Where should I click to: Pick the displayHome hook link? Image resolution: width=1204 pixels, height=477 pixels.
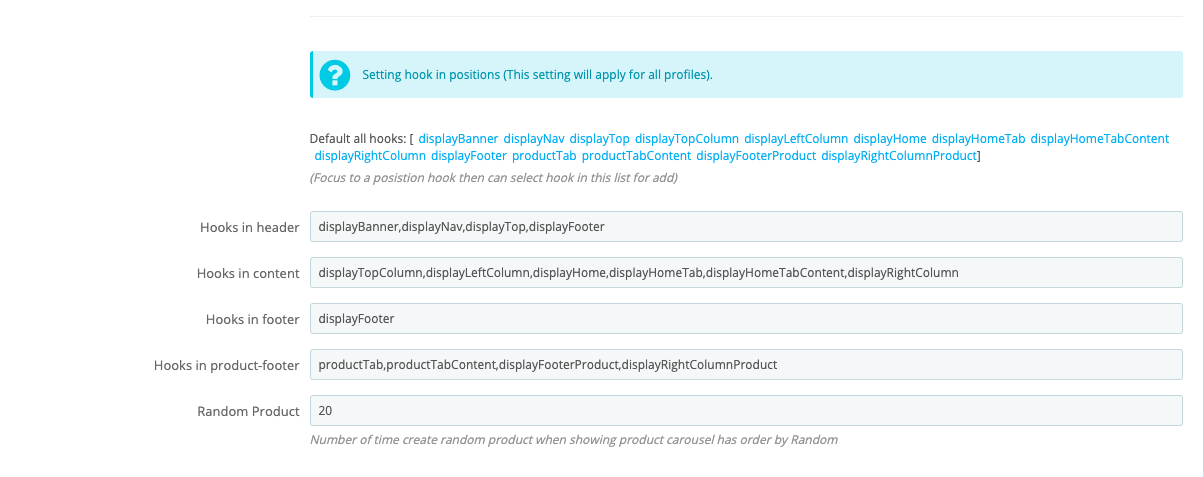pos(890,139)
